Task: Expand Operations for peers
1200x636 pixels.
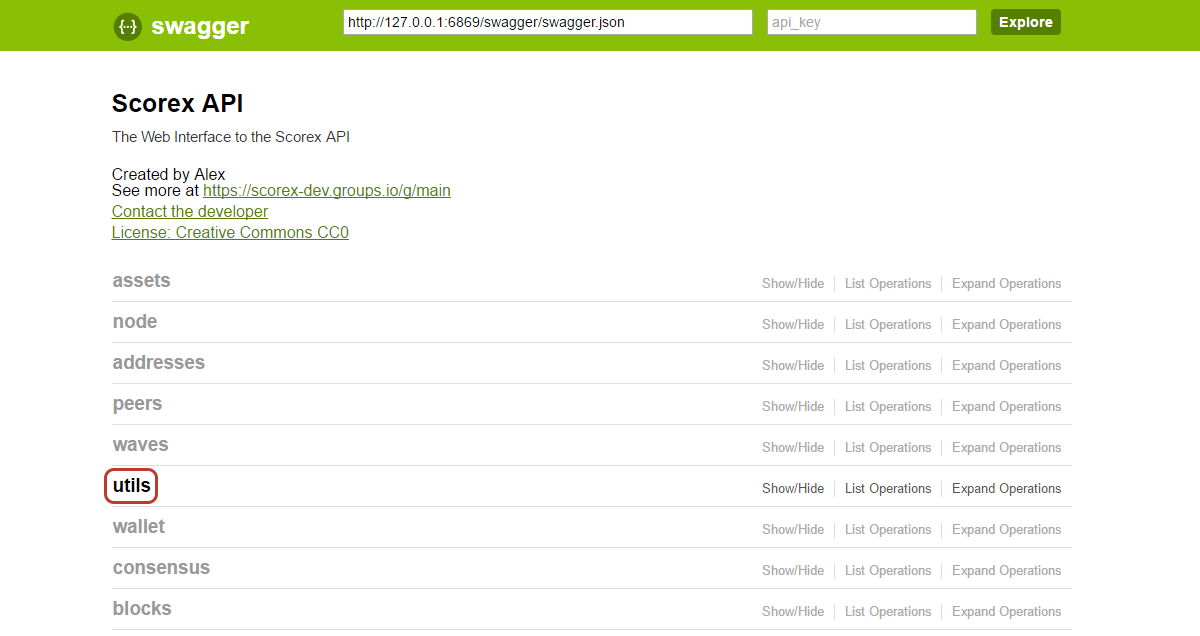Action: point(1006,406)
